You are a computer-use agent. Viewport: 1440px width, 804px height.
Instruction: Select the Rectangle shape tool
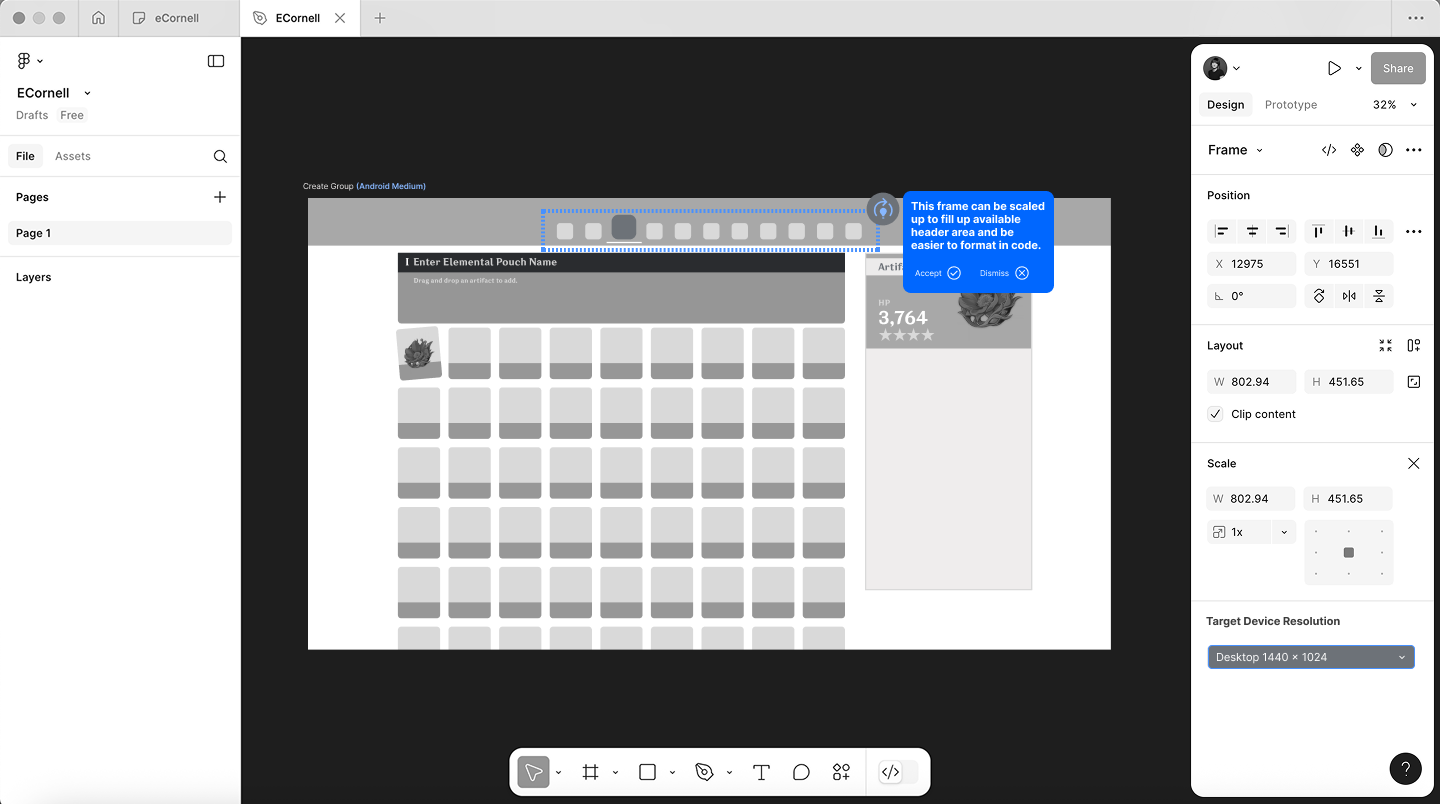pyautogui.click(x=647, y=772)
